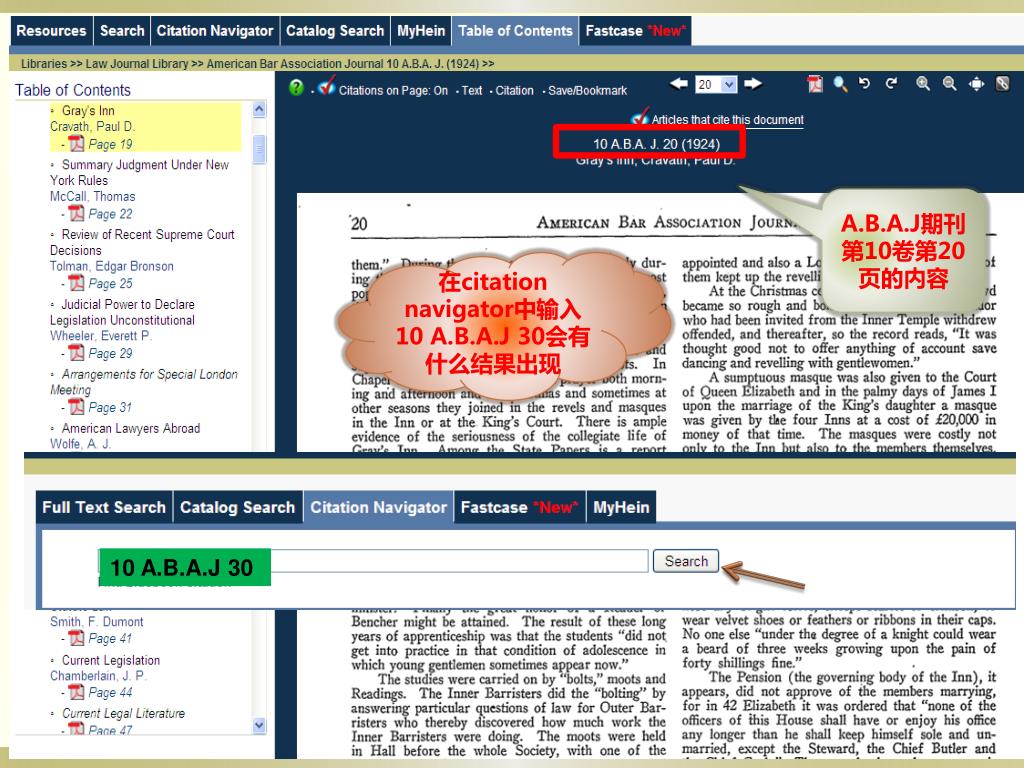Image resolution: width=1024 pixels, height=768 pixels.
Task: Go to previous page with left arrow
Action: point(679,84)
